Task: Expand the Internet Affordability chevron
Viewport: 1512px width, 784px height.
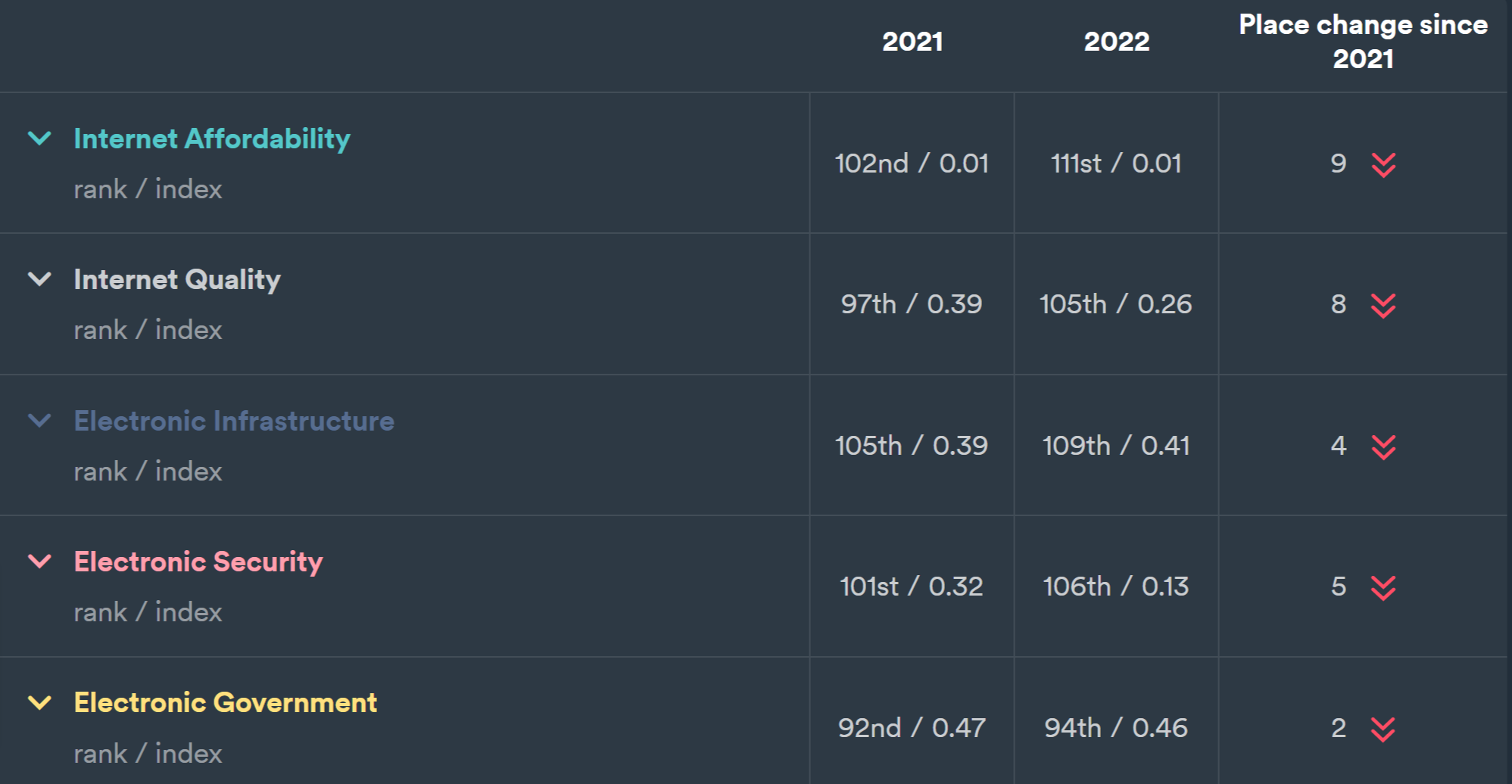Action: [39, 138]
